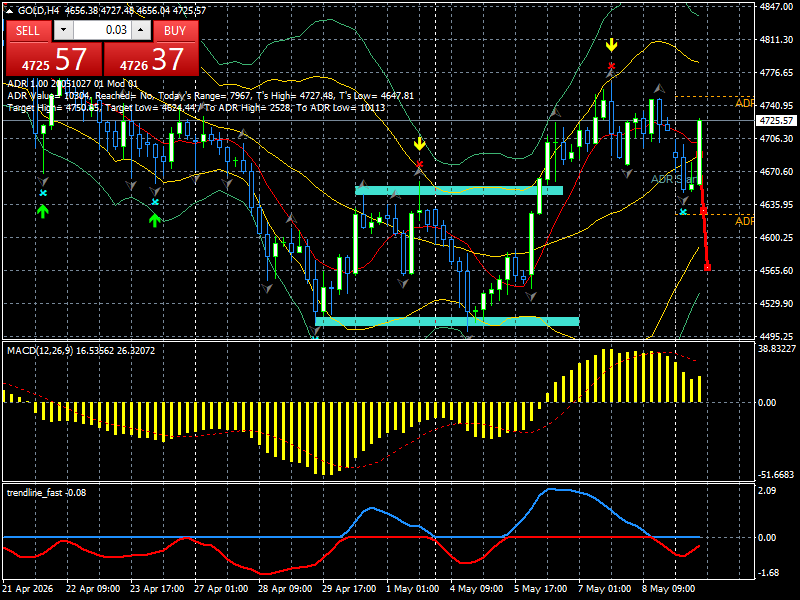Image resolution: width=800 pixels, height=600 pixels.
Task: Click the trendline_fast indicator label
Action: pos(34,493)
